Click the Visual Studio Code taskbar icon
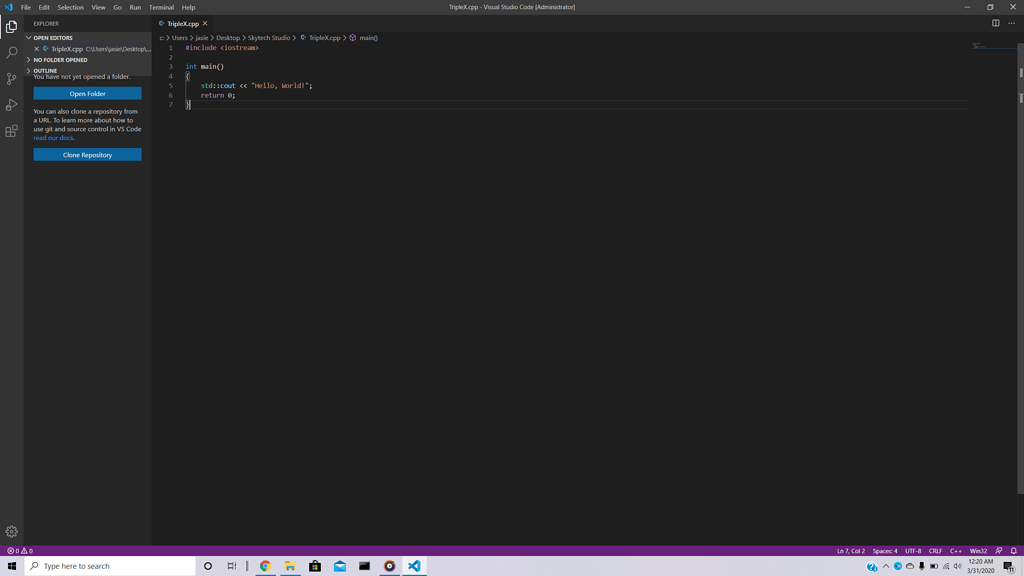This screenshot has height=576, width=1024. coord(414,566)
